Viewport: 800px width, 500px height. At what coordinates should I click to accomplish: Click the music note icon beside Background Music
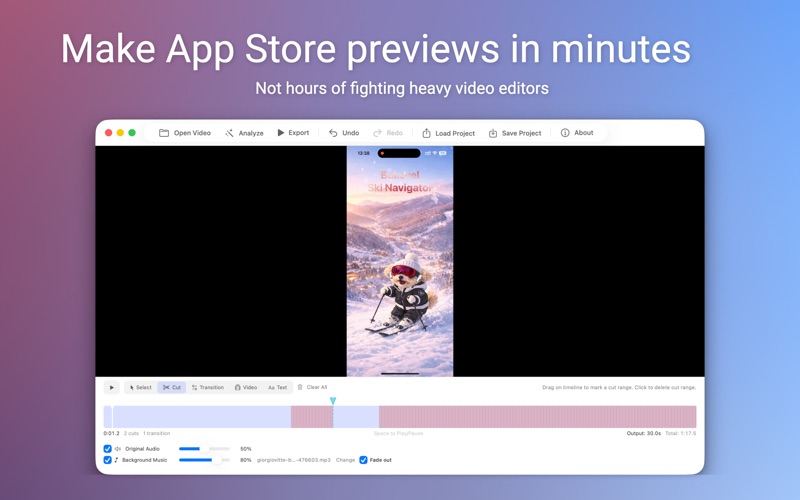116,460
